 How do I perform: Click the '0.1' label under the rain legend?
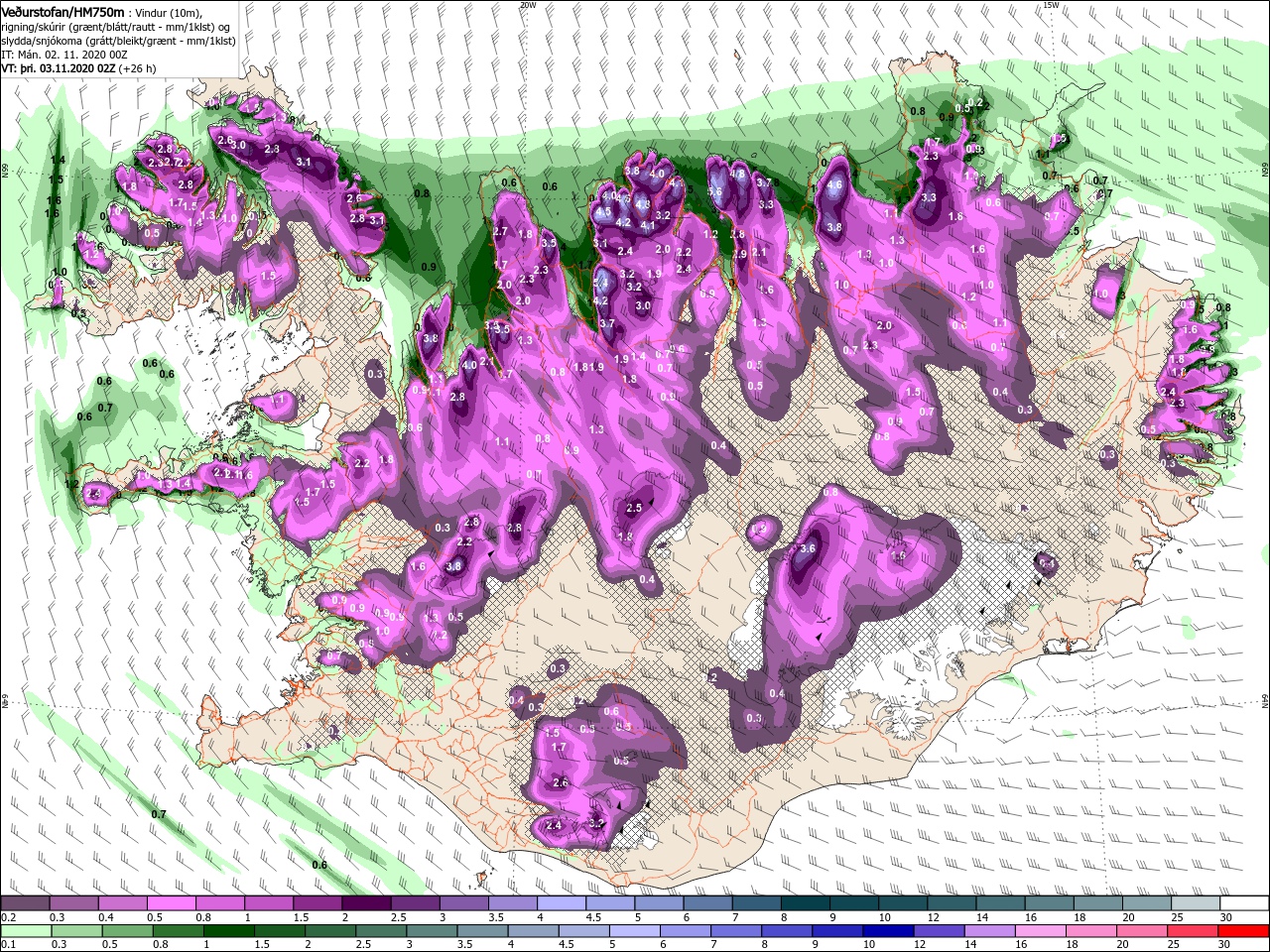click(x=8, y=945)
